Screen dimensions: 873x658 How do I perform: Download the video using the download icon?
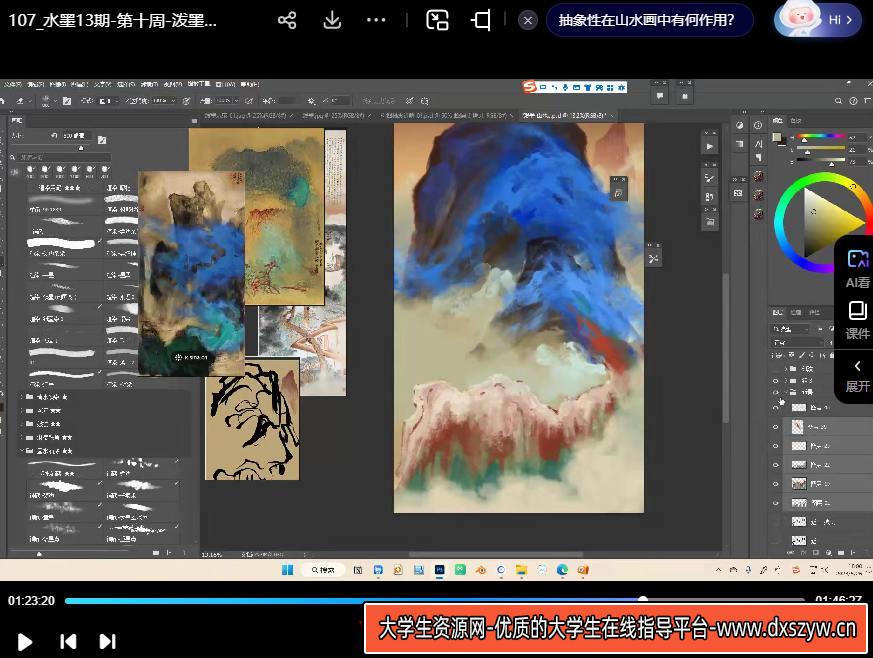332,21
